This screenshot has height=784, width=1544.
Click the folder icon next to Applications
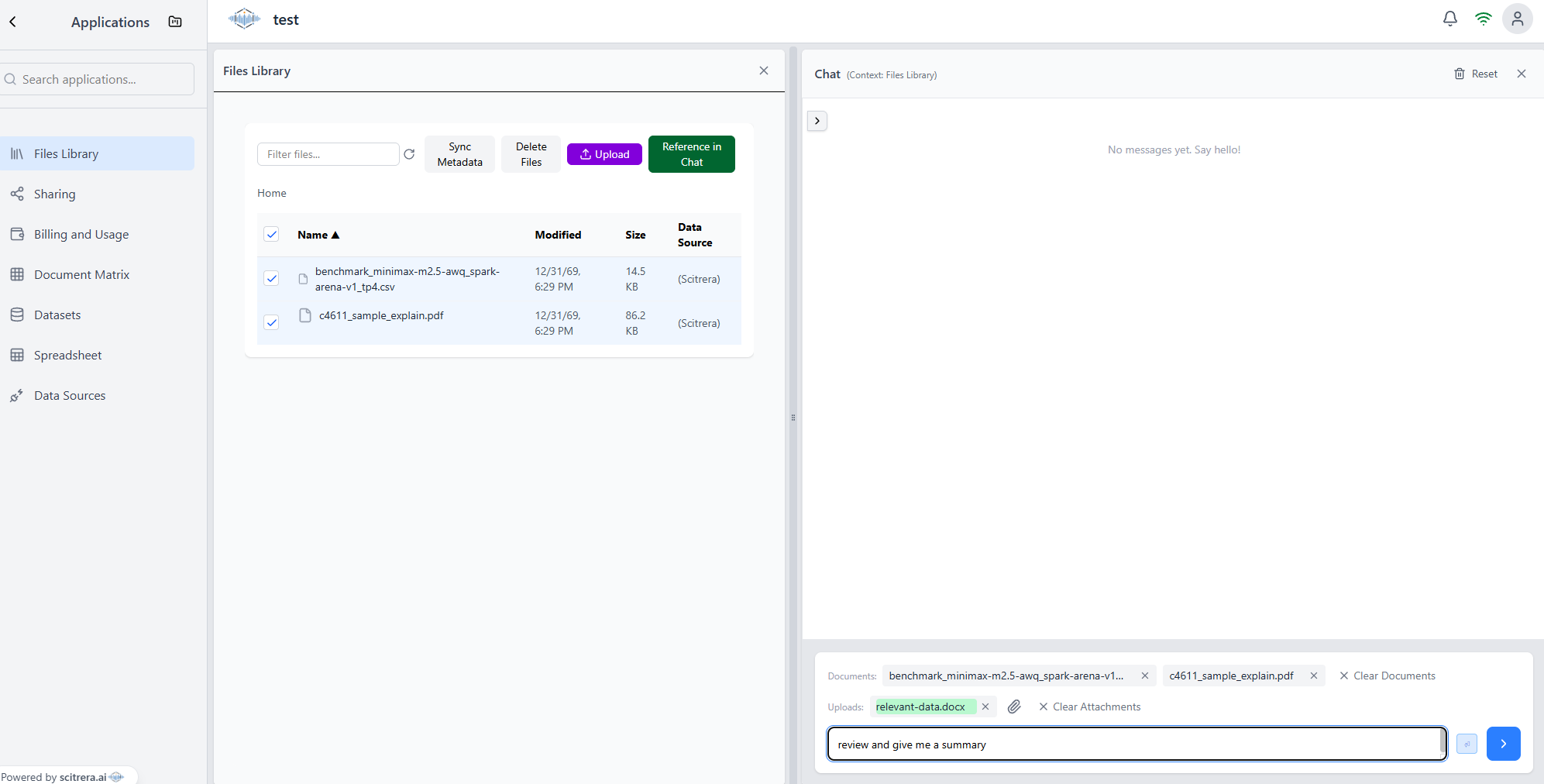(x=175, y=22)
